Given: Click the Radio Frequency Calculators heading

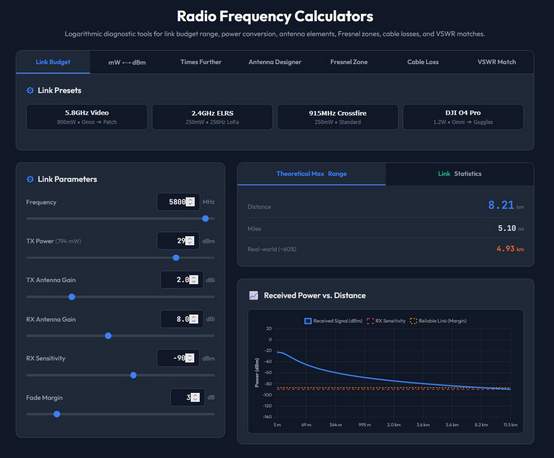Looking at the screenshot, I should click(x=275, y=16).
